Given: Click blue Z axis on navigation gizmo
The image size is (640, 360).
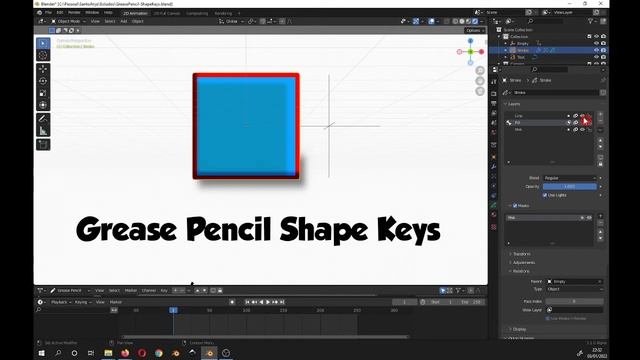Looking at the screenshot, I should (x=470, y=41).
